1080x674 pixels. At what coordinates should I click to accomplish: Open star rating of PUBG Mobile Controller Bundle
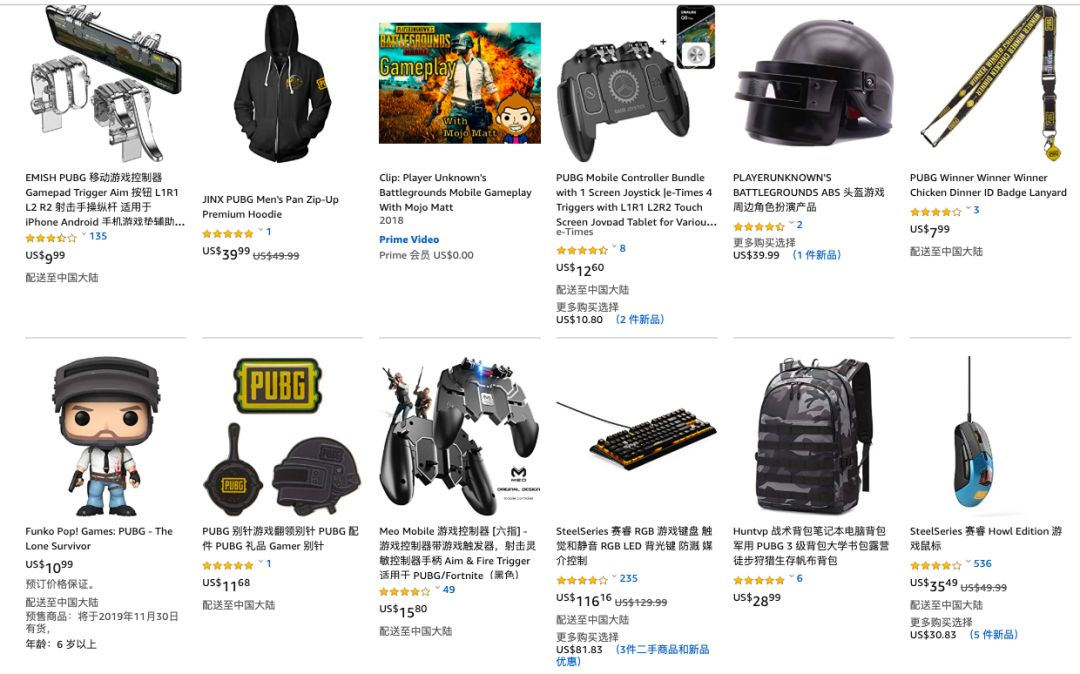click(582, 250)
